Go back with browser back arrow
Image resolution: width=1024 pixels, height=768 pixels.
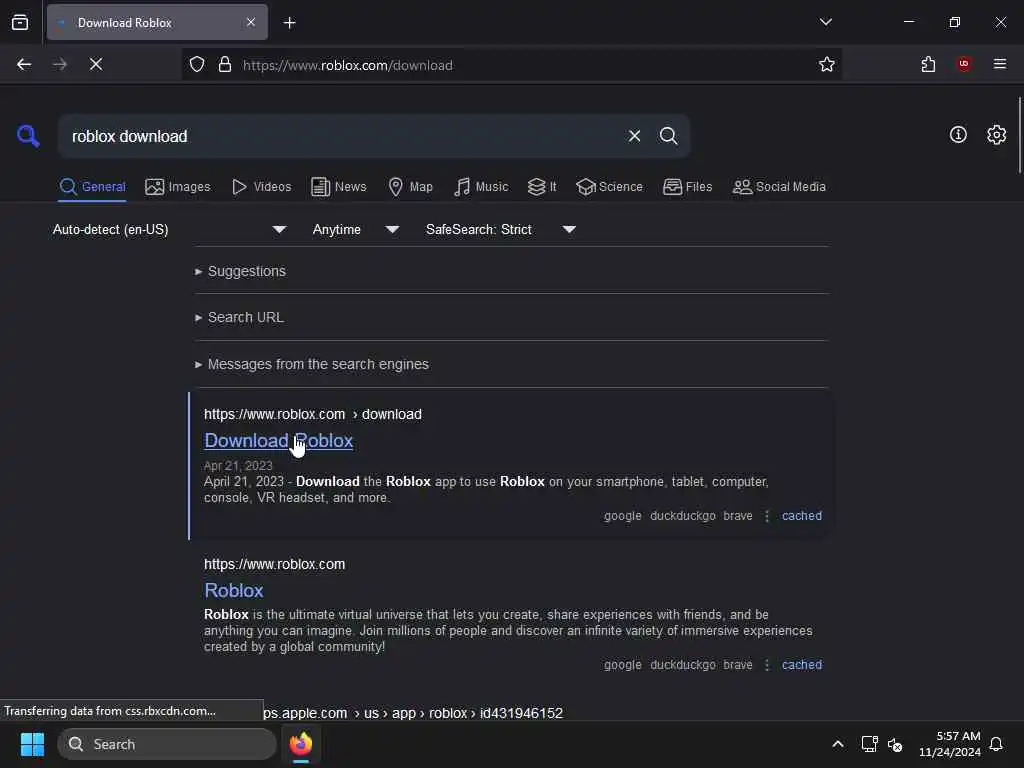click(x=24, y=64)
